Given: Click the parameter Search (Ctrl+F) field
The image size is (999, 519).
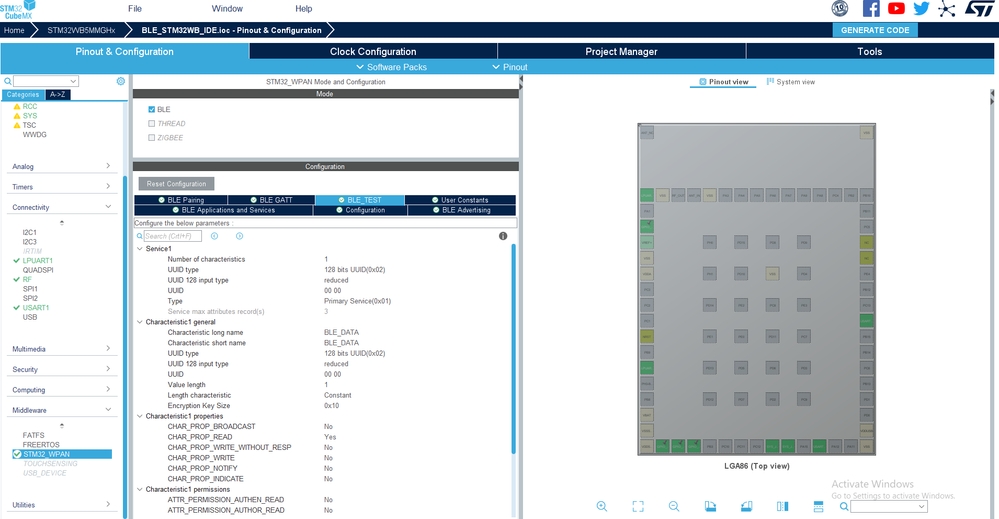Looking at the screenshot, I should pos(173,236).
